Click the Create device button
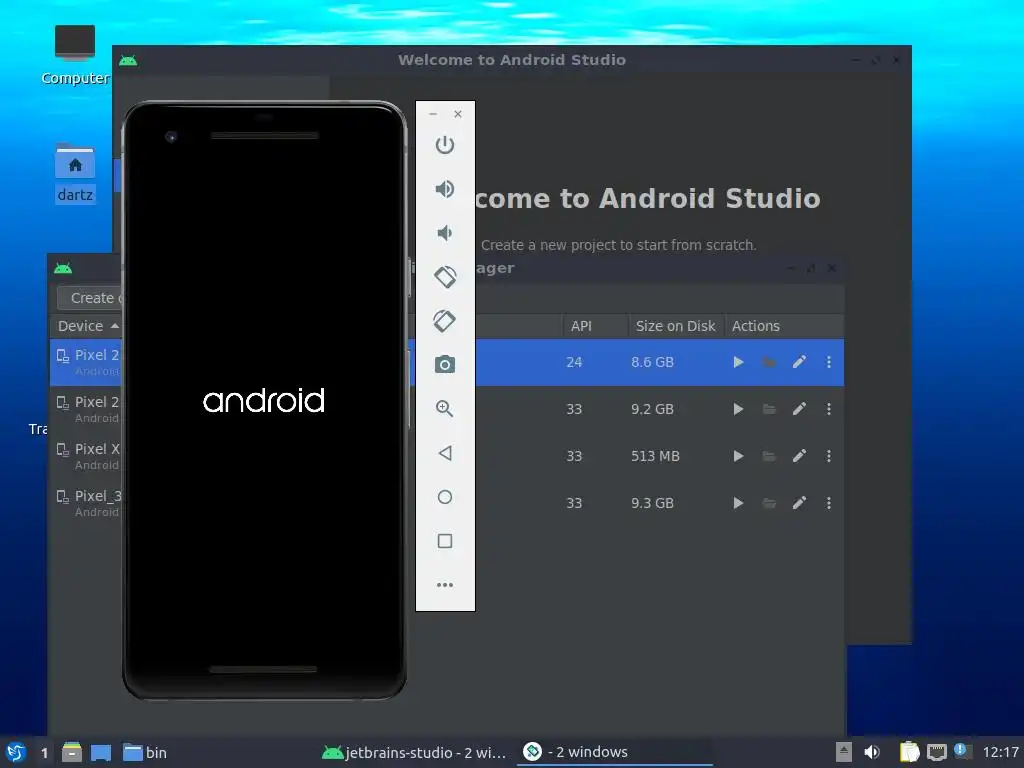 coord(90,298)
